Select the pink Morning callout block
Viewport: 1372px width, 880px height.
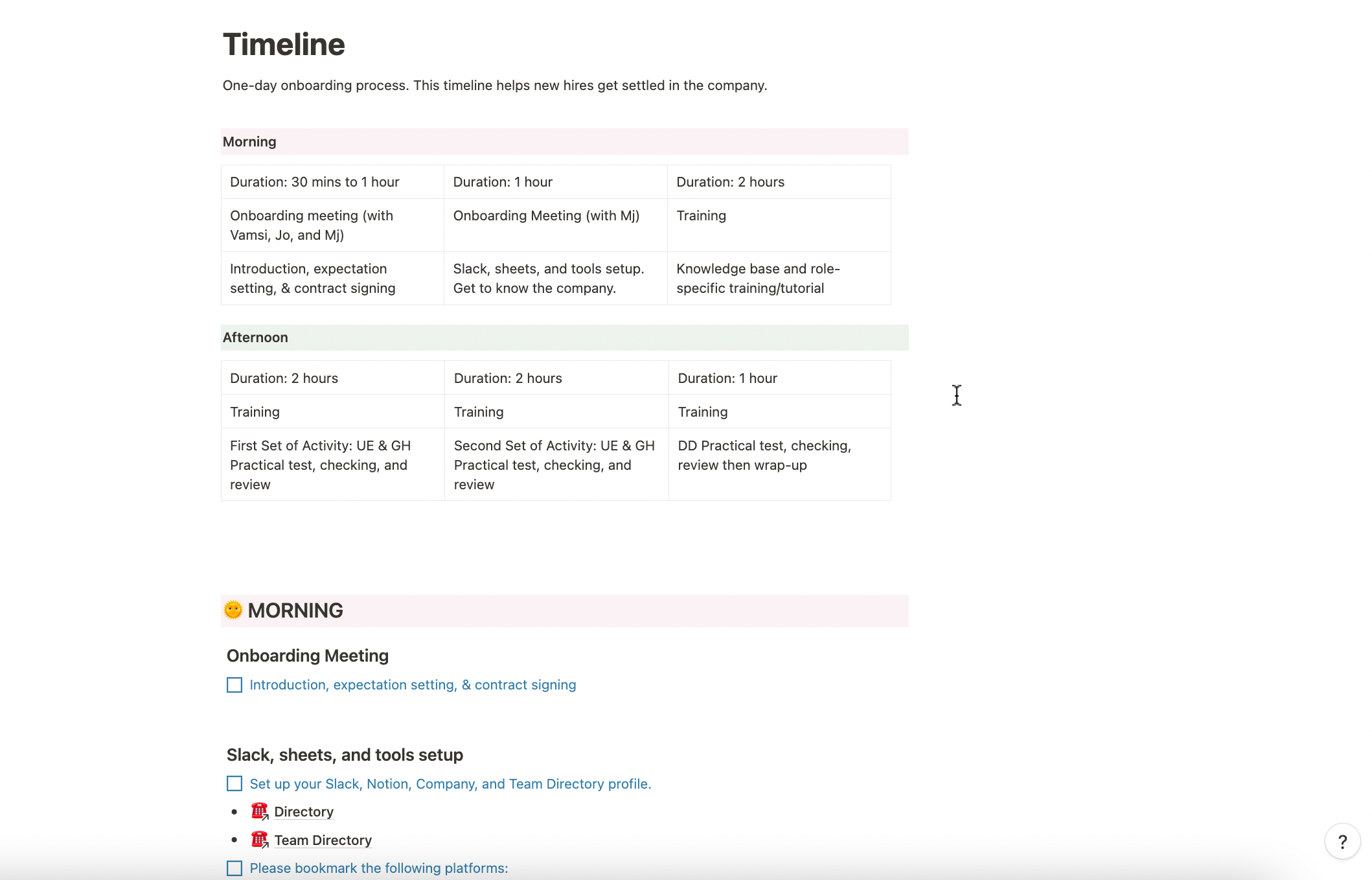pos(564,142)
